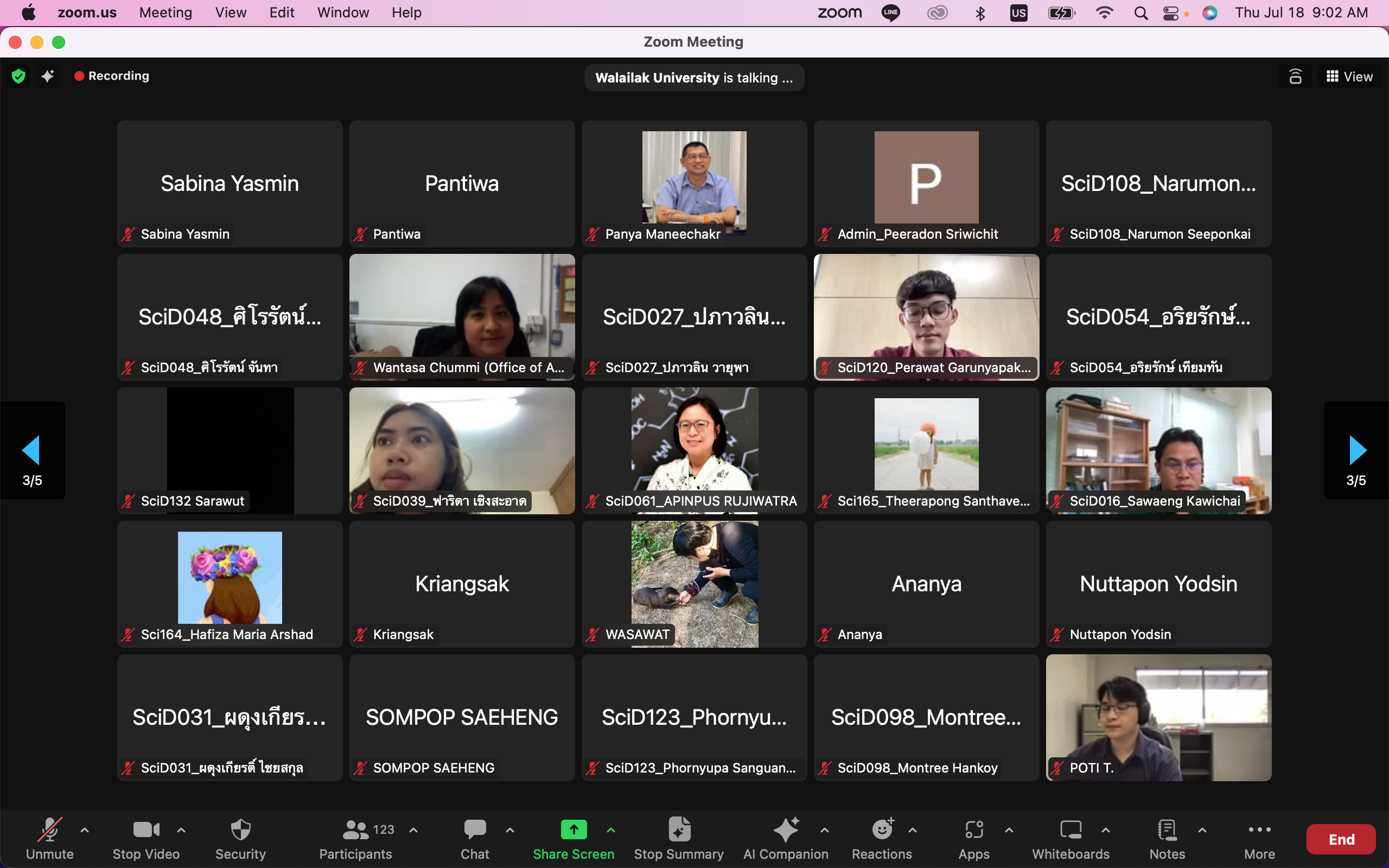Image resolution: width=1389 pixels, height=868 pixels.
Task: Open the AI Companion sparkle icon
Action: click(x=786, y=830)
